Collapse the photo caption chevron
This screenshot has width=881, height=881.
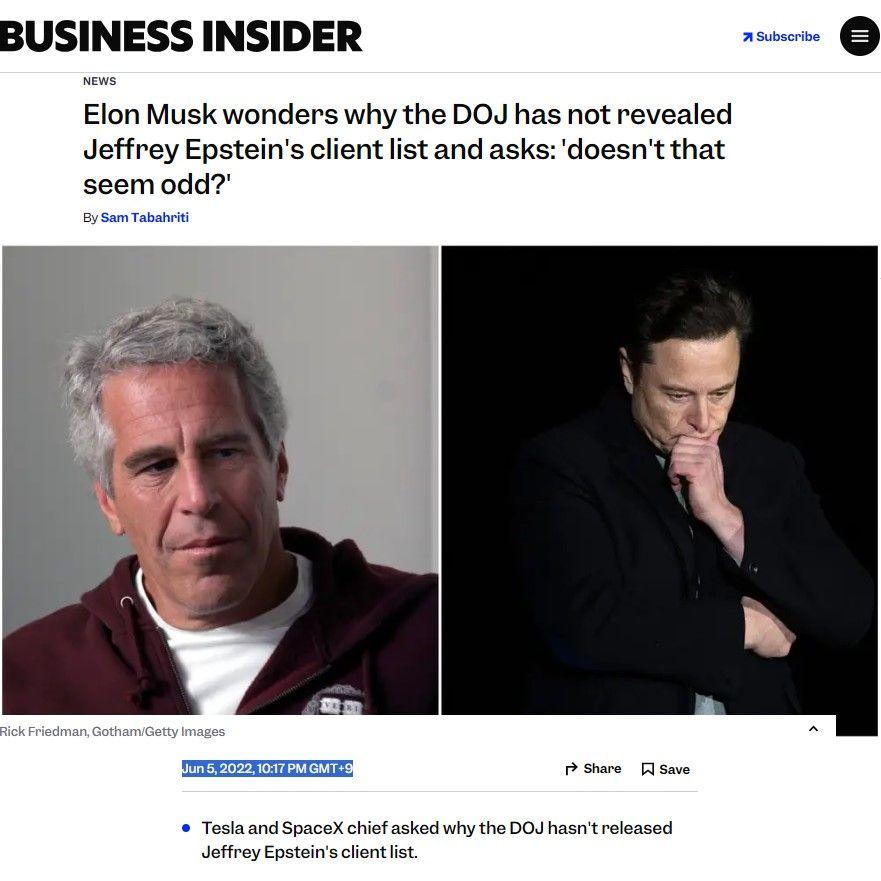click(813, 728)
